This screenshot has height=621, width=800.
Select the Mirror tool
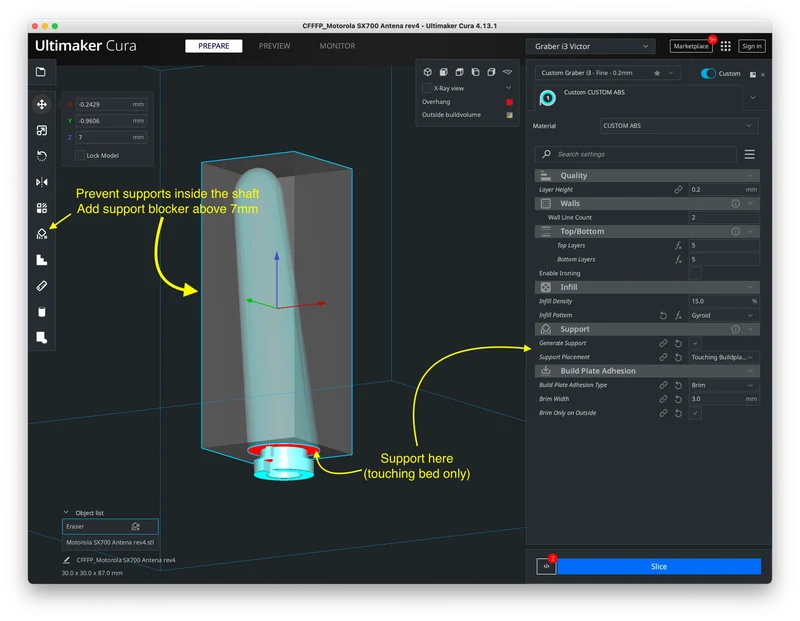42,182
